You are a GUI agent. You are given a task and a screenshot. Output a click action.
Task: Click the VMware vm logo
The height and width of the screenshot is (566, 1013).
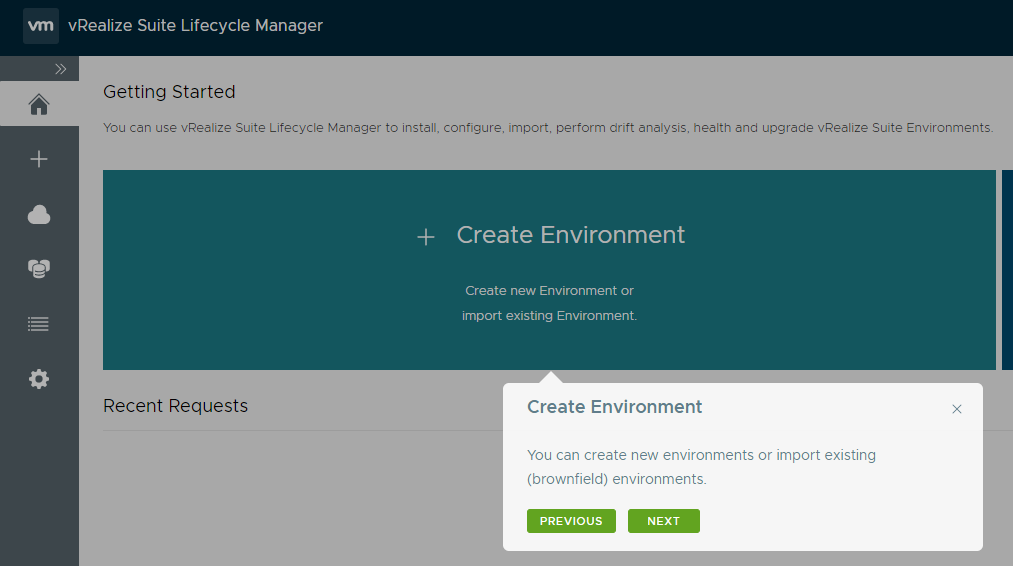[40, 26]
